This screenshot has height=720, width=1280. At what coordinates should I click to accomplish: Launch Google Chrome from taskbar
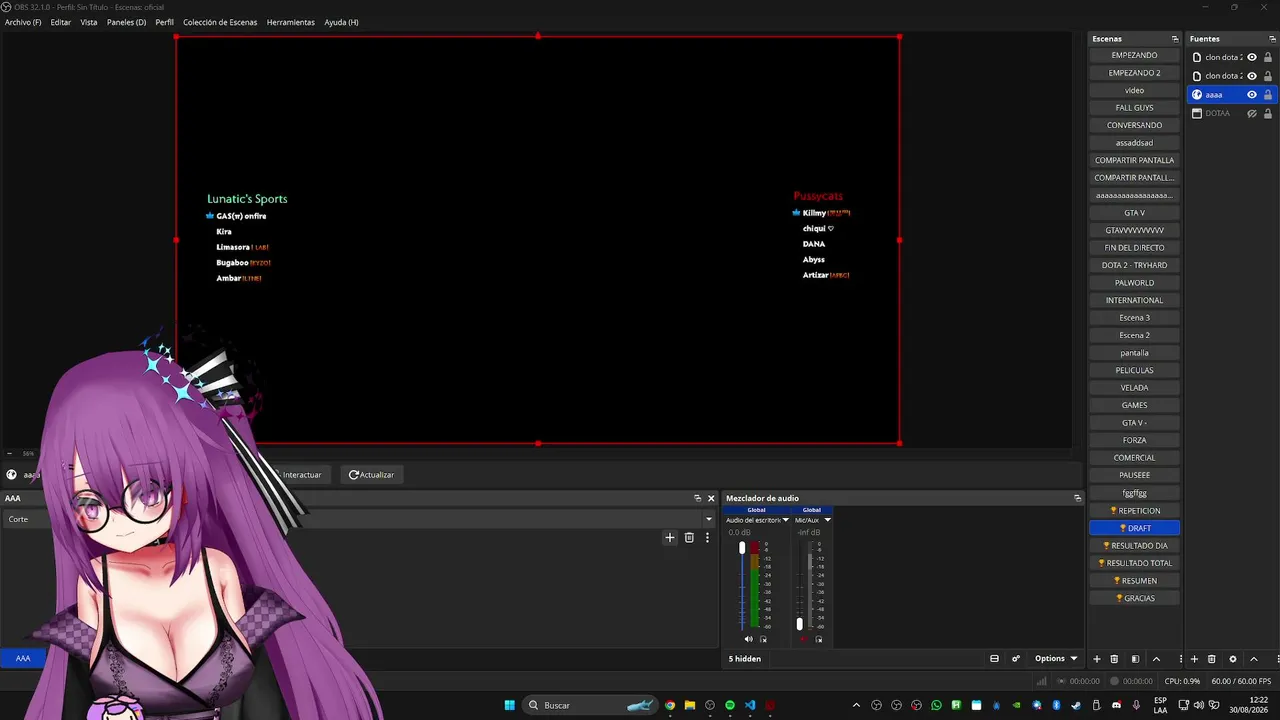click(670, 705)
